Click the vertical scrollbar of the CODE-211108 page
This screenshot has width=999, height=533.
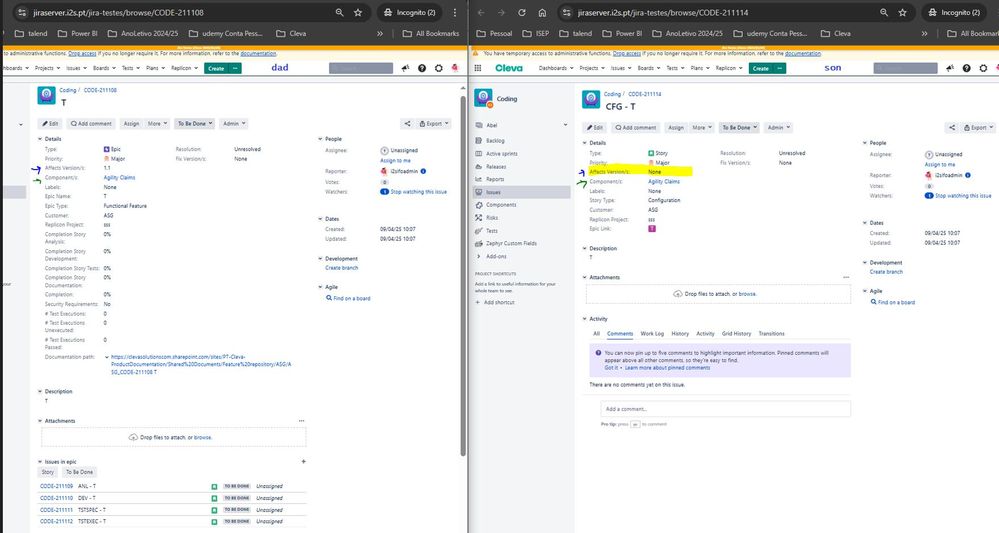pyautogui.click(x=463, y=275)
